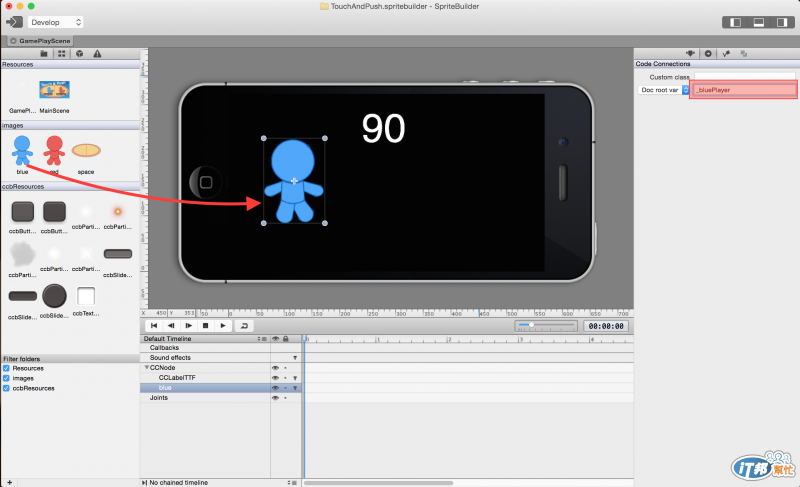The width and height of the screenshot is (800, 487).
Task: Uncheck the images folder filter
Action: coord(6,378)
